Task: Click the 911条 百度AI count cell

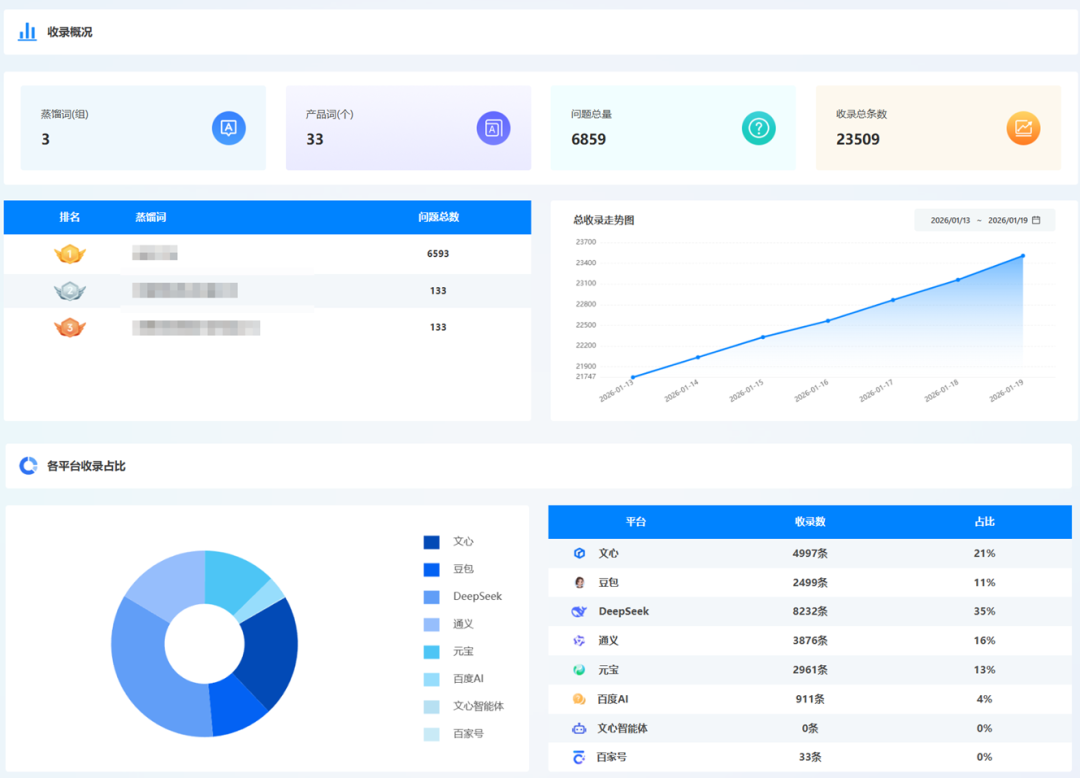Action: [810, 699]
